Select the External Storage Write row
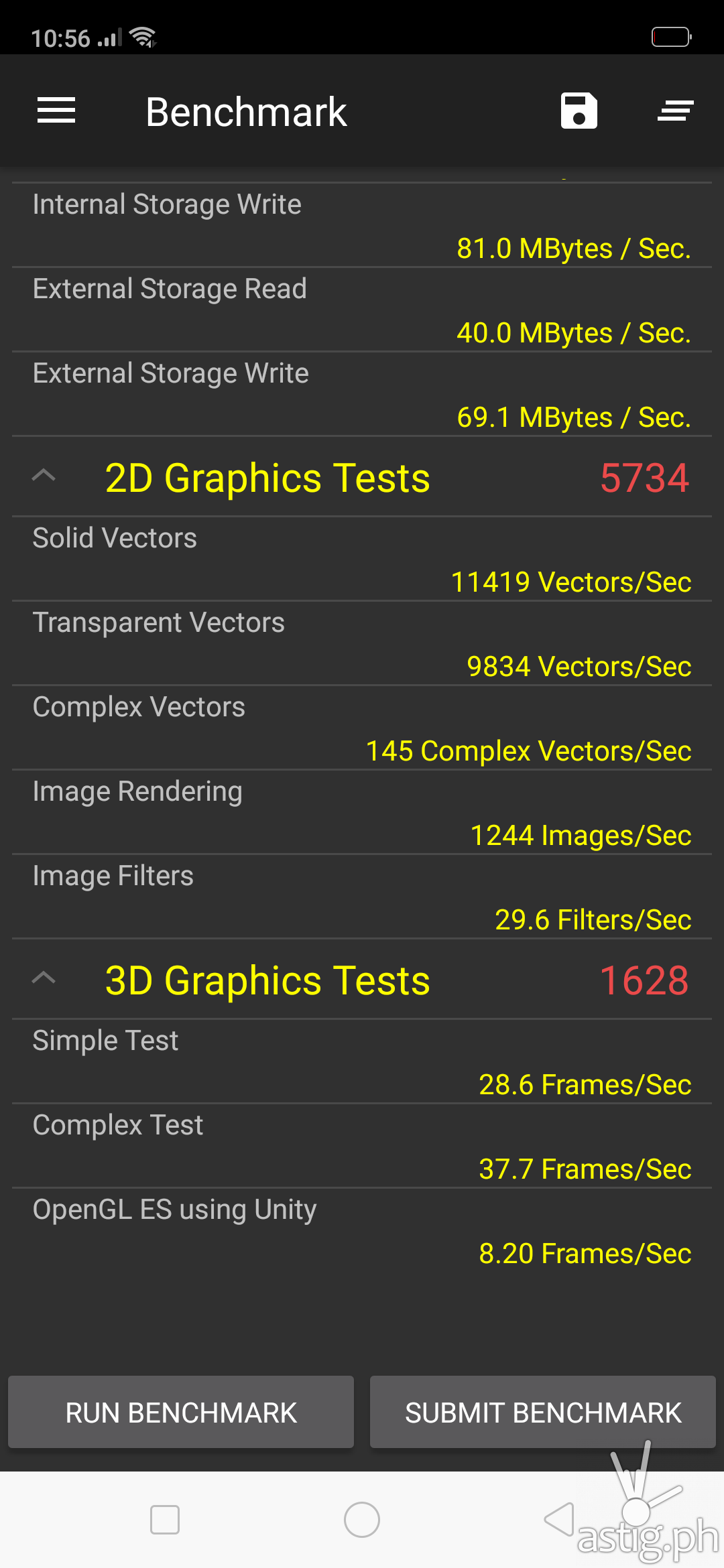Viewport: 724px width, 1568px height. pos(362,395)
